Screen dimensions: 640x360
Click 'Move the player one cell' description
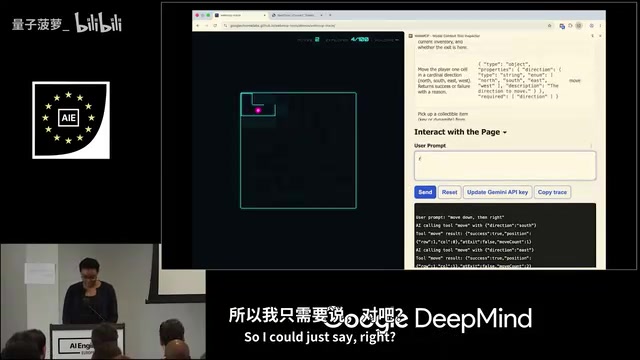tap(444, 81)
